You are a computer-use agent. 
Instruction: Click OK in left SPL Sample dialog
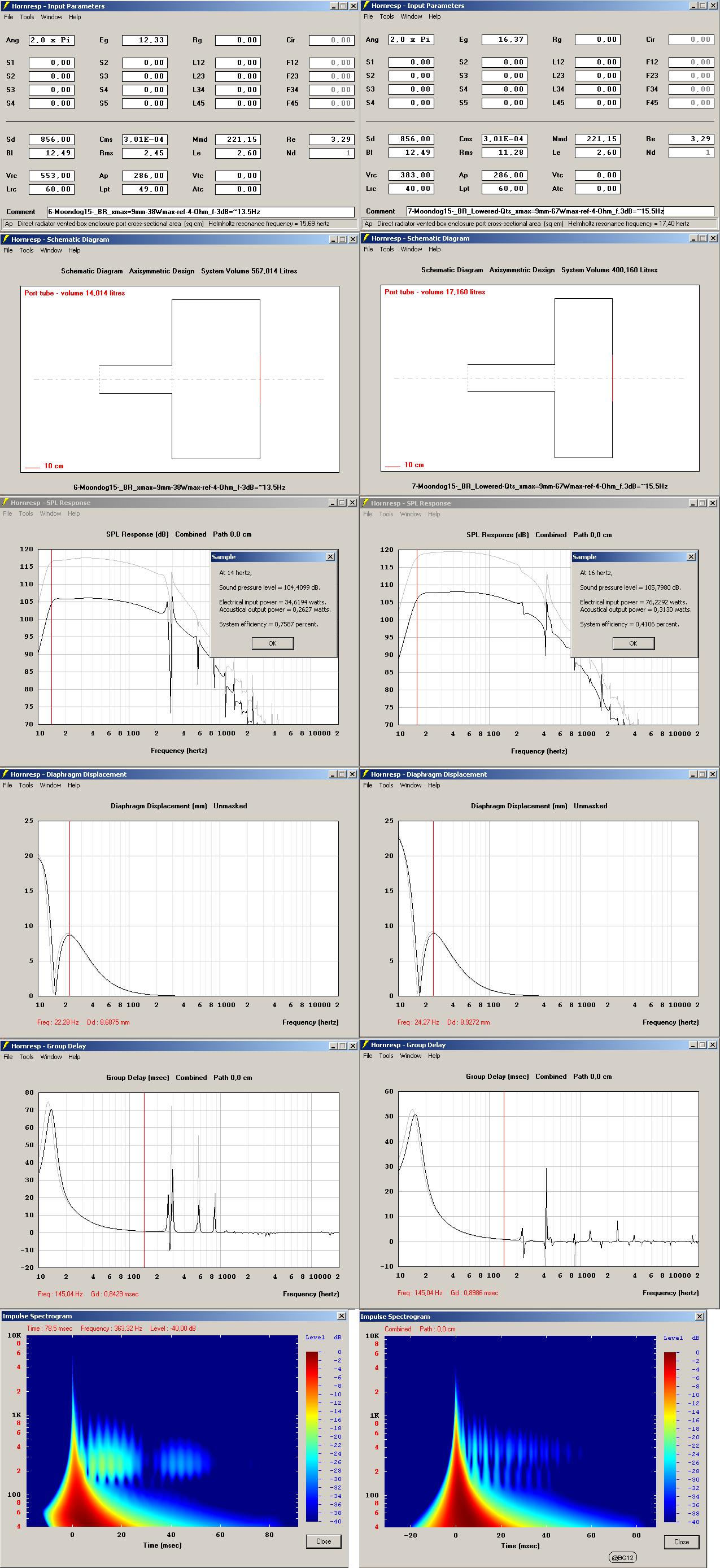point(273,643)
